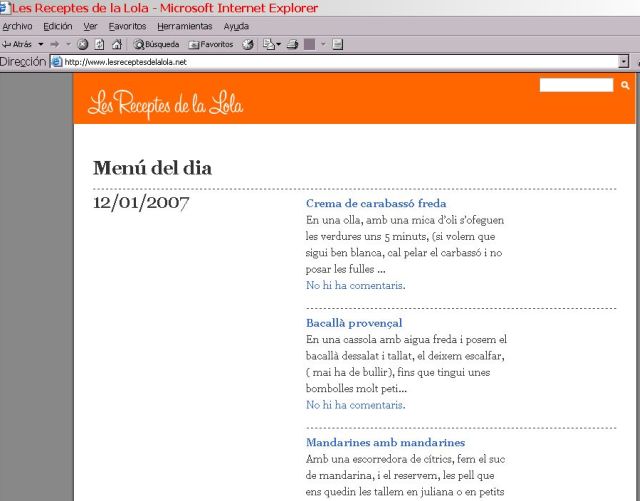The image size is (640, 501).
Task: Expand the Atrás history dropdown arrow
Action: [41, 44]
